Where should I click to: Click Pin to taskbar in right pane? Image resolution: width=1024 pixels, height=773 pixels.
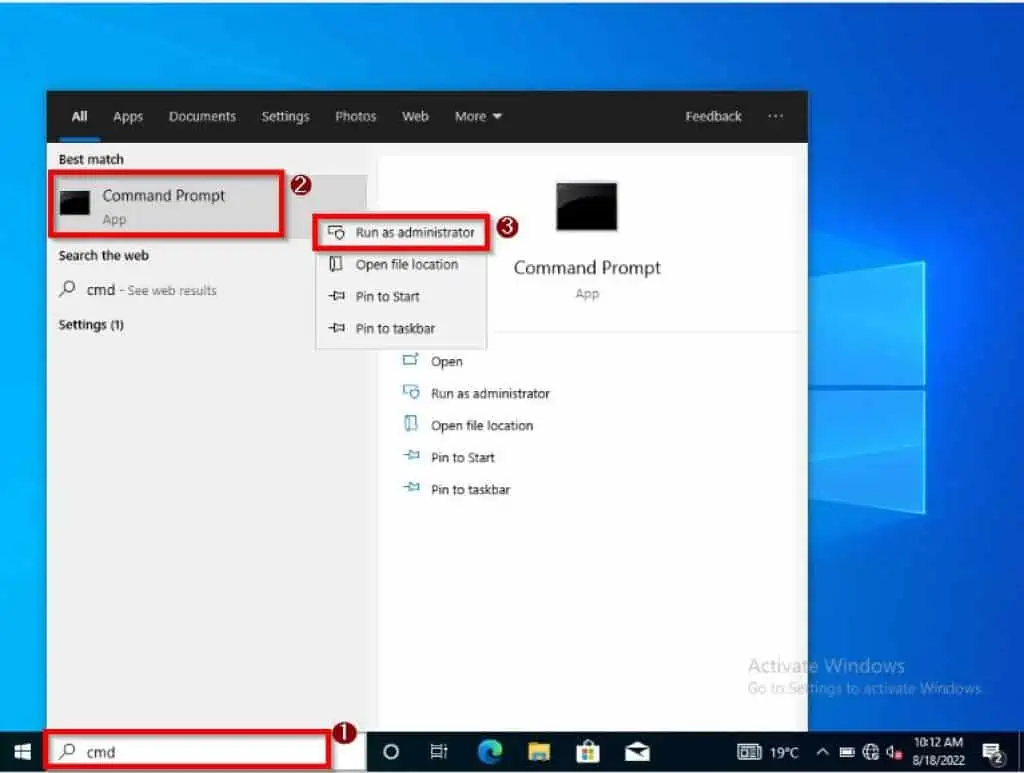tap(470, 490)
